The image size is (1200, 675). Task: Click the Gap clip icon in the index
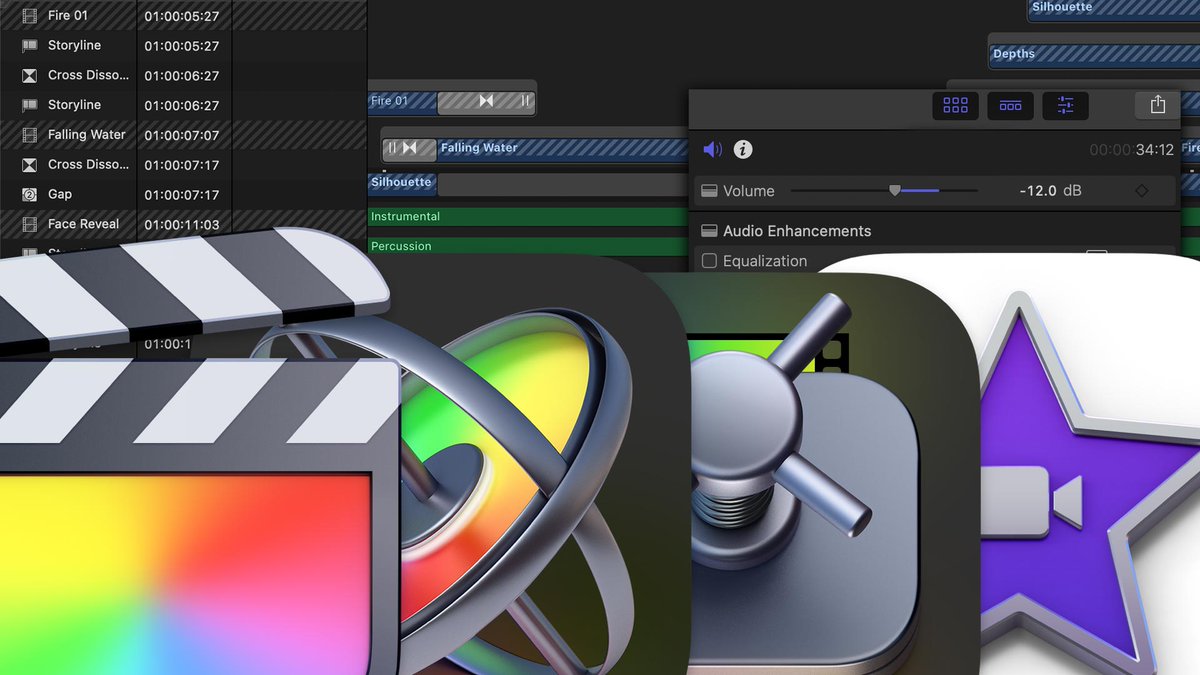(x=29, y=194)
